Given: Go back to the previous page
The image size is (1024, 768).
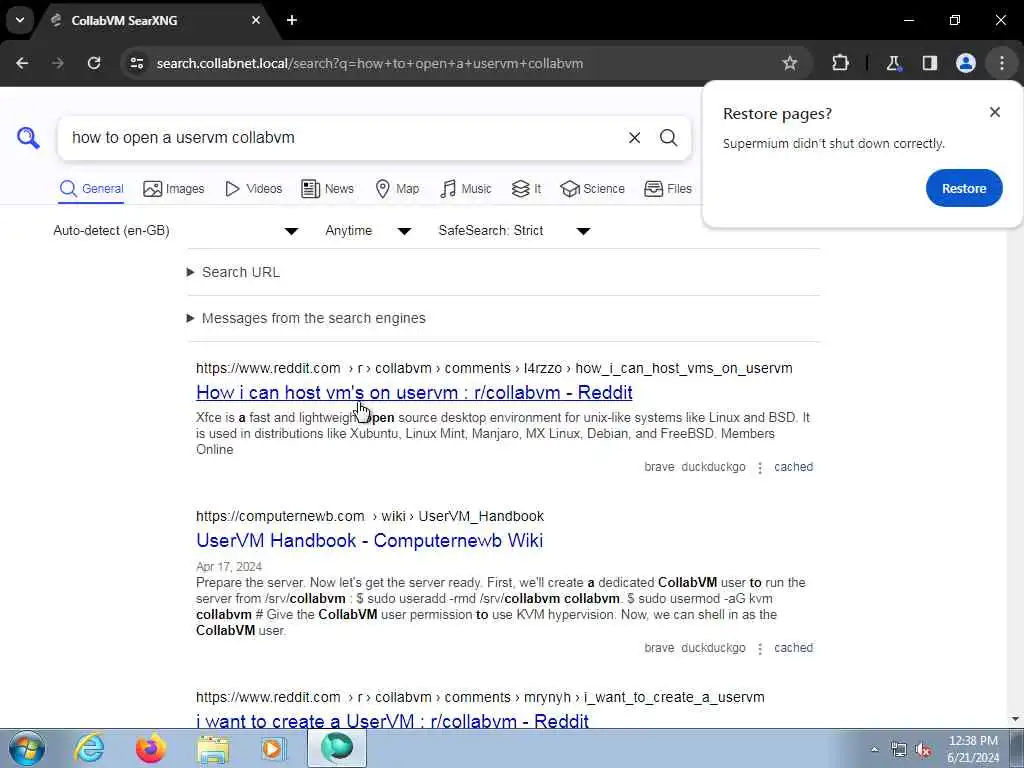Looking at the screenshot, I should tap(22, 63).
